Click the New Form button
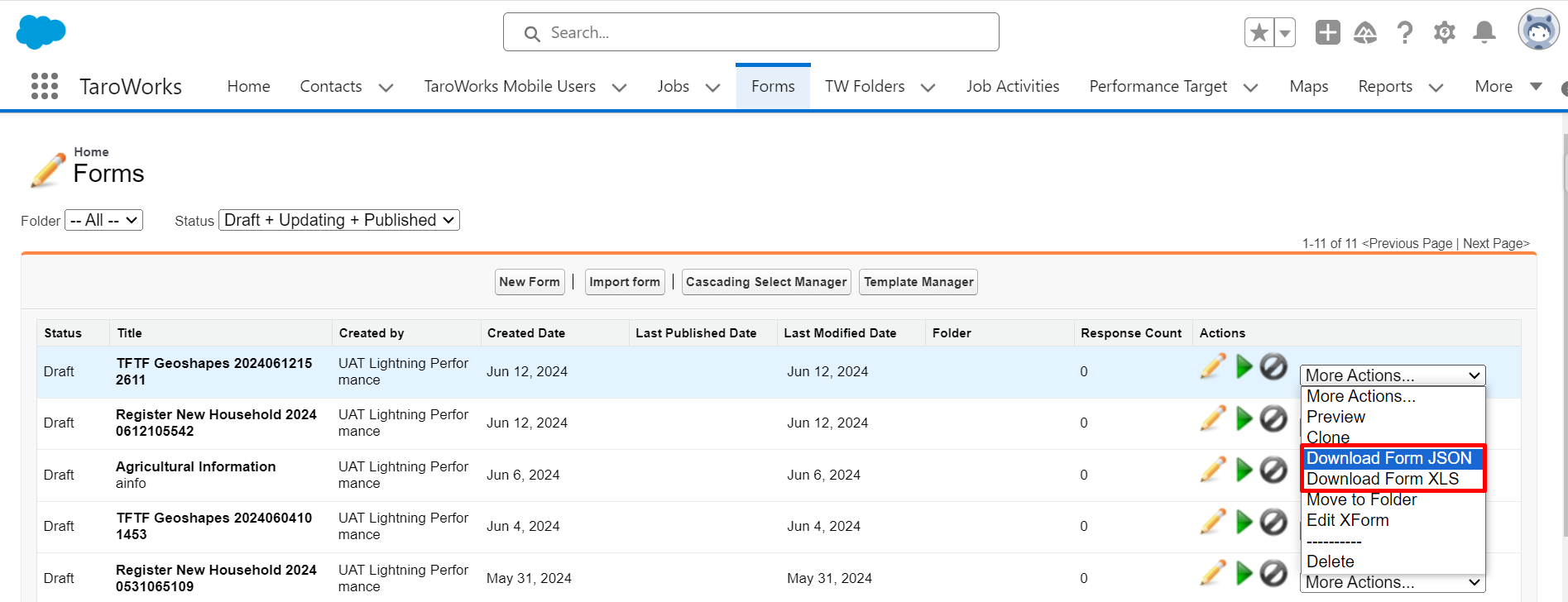This screenshot has height=602, width=1568. (530, 282)
